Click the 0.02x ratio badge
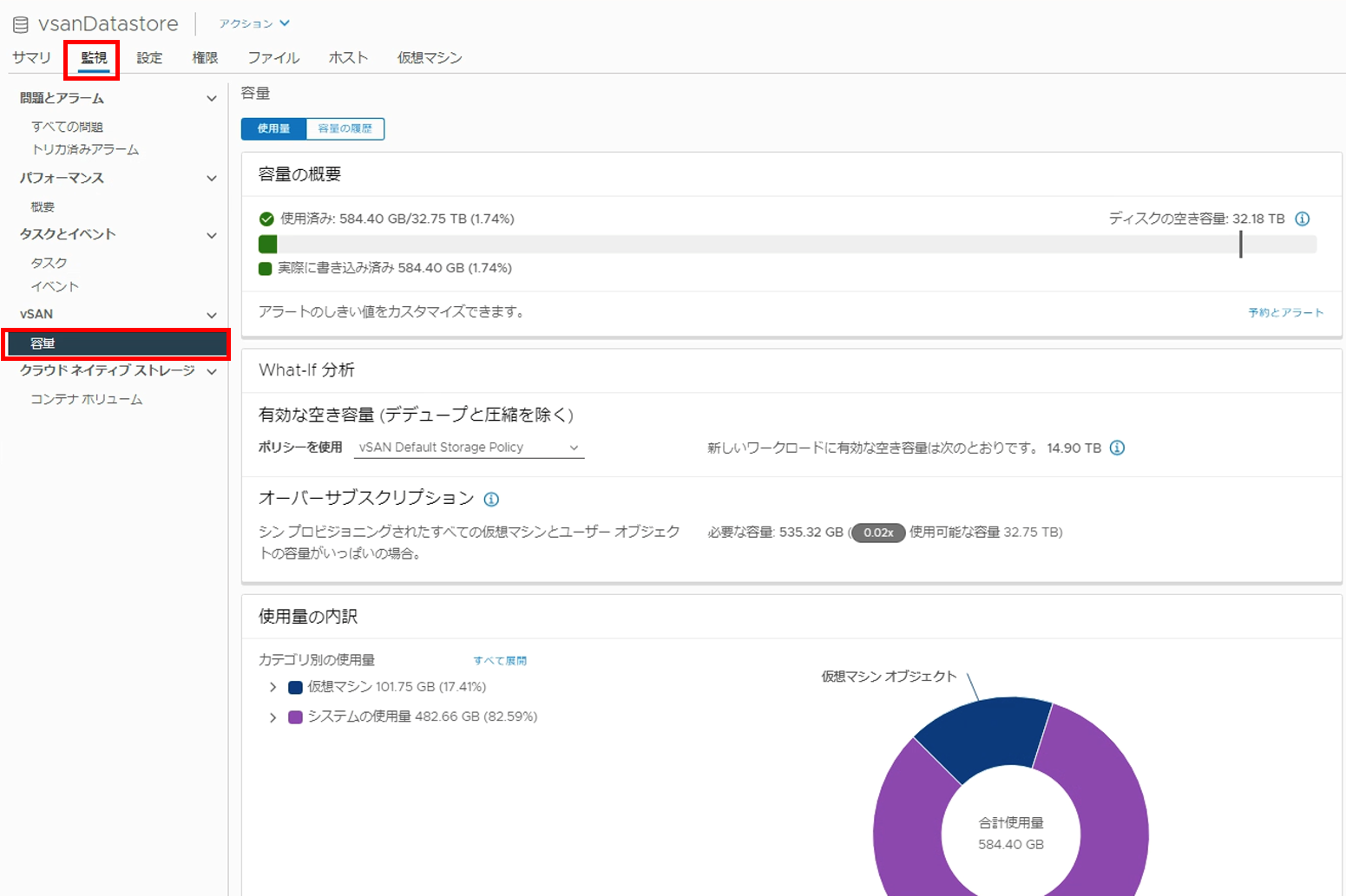The width and height of the screenshot is (1346, 896). pyautogui.click(x=878, y=533)
